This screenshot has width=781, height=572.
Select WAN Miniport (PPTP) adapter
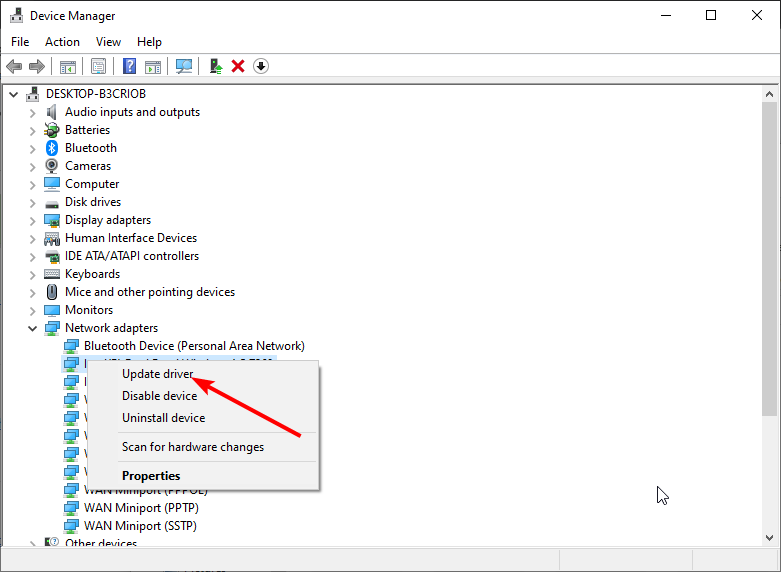141,508
